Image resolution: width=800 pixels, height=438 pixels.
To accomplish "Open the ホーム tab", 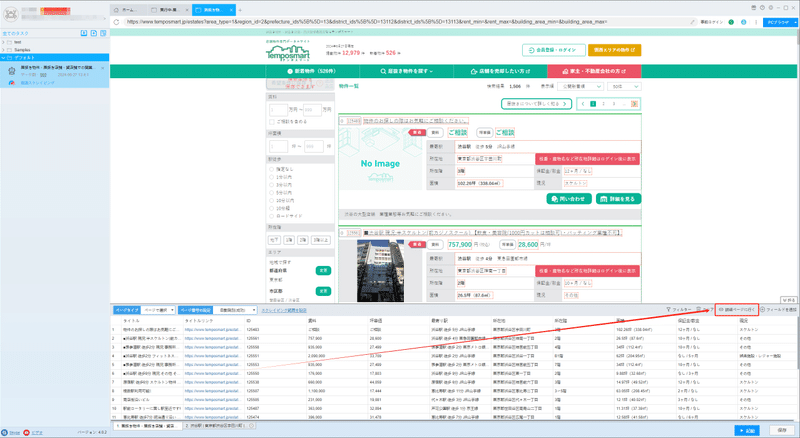I will tap(128, 10).
